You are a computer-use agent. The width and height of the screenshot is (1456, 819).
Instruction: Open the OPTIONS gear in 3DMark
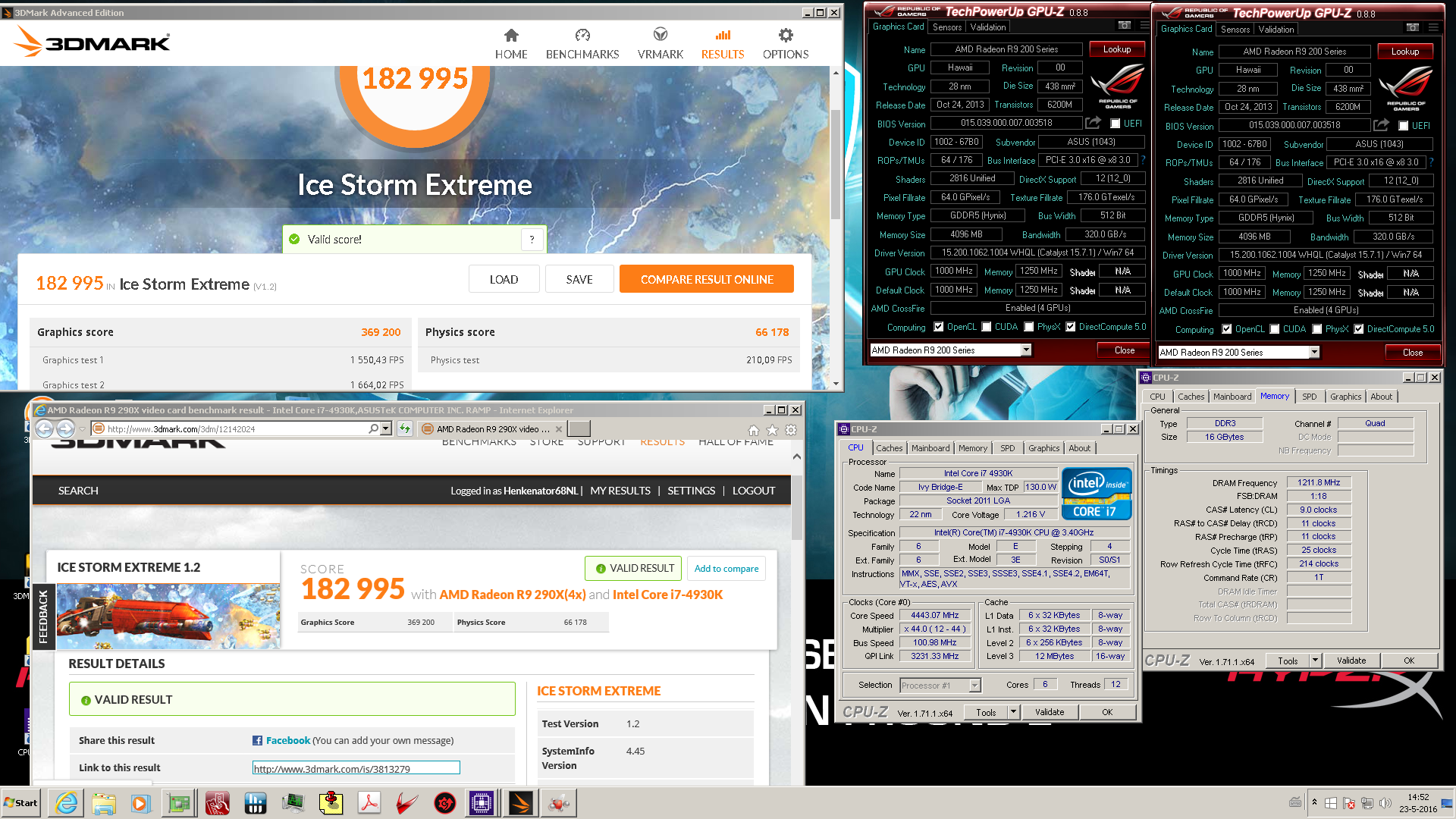pyautogui.click(x=786, y=45)
